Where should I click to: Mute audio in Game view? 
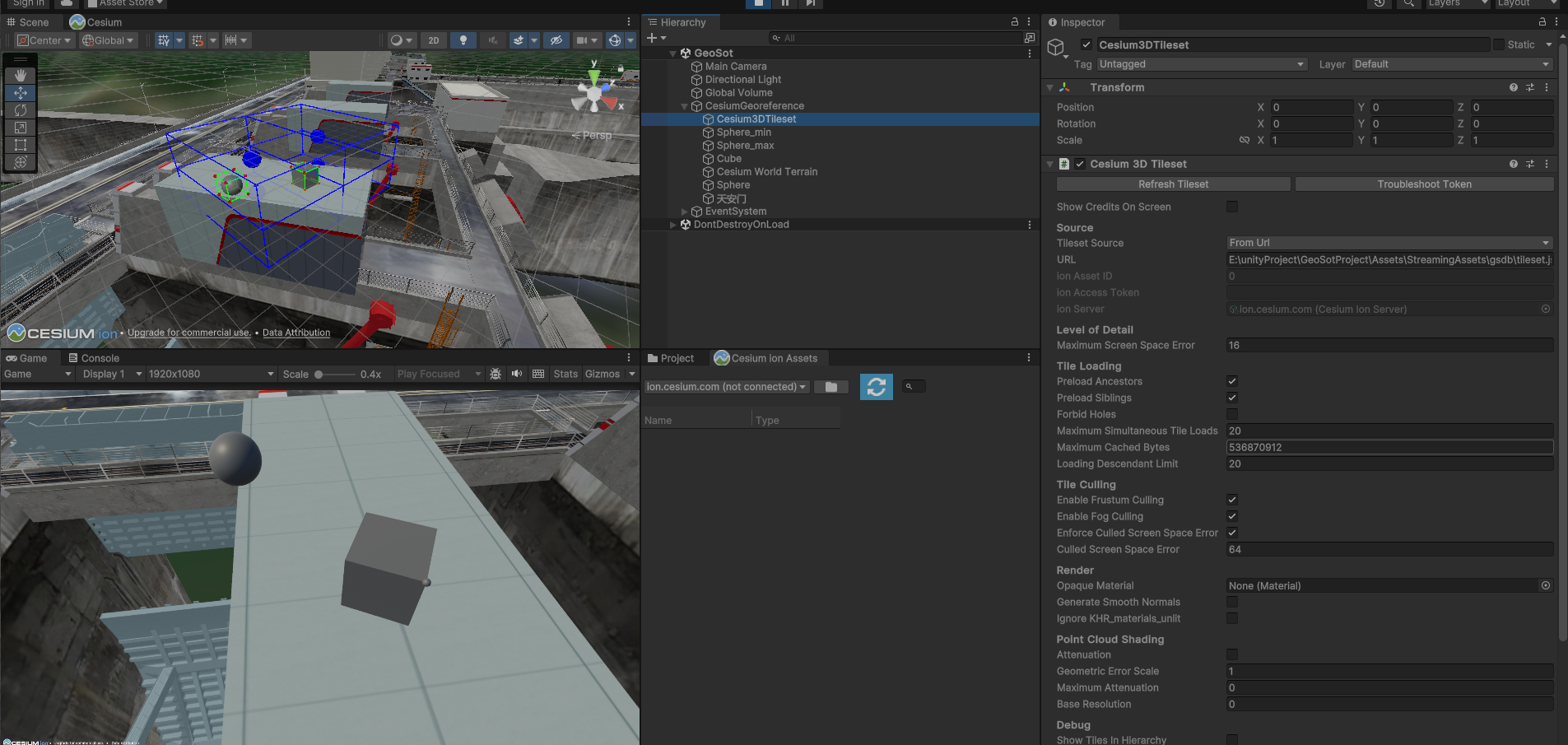(x=517, y=374)
